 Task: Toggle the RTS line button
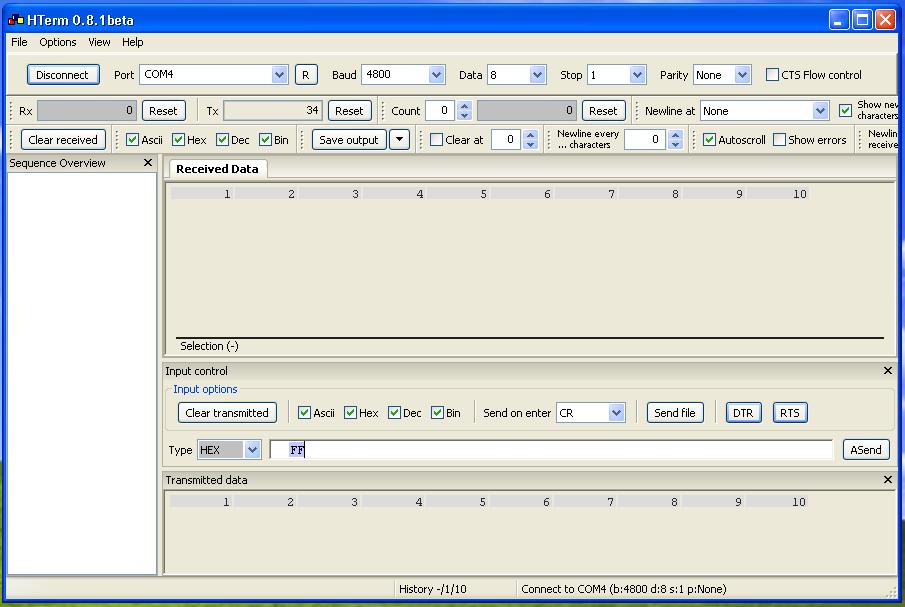(x=790, y=413)
